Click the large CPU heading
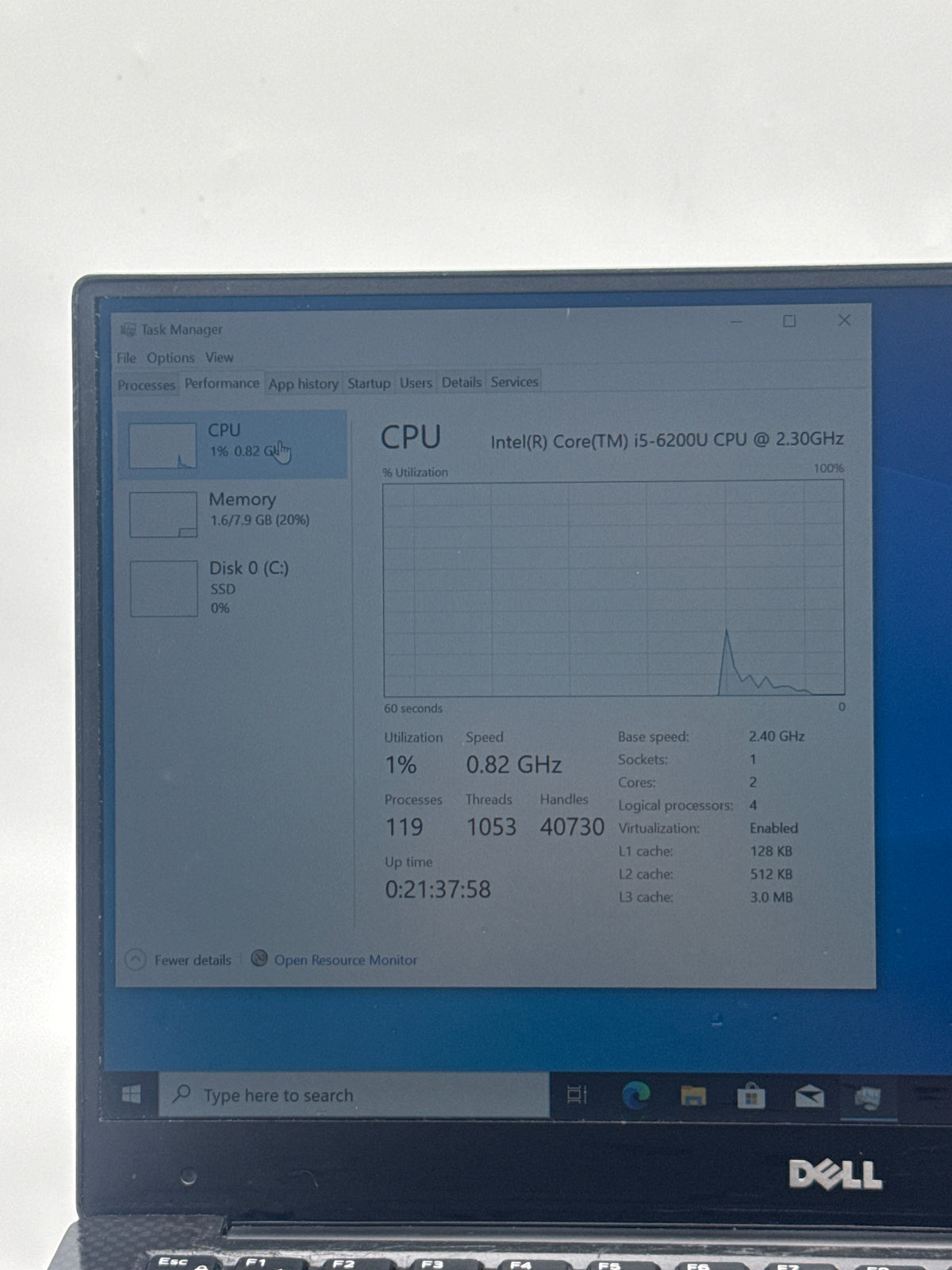 (x=411, y=438)
